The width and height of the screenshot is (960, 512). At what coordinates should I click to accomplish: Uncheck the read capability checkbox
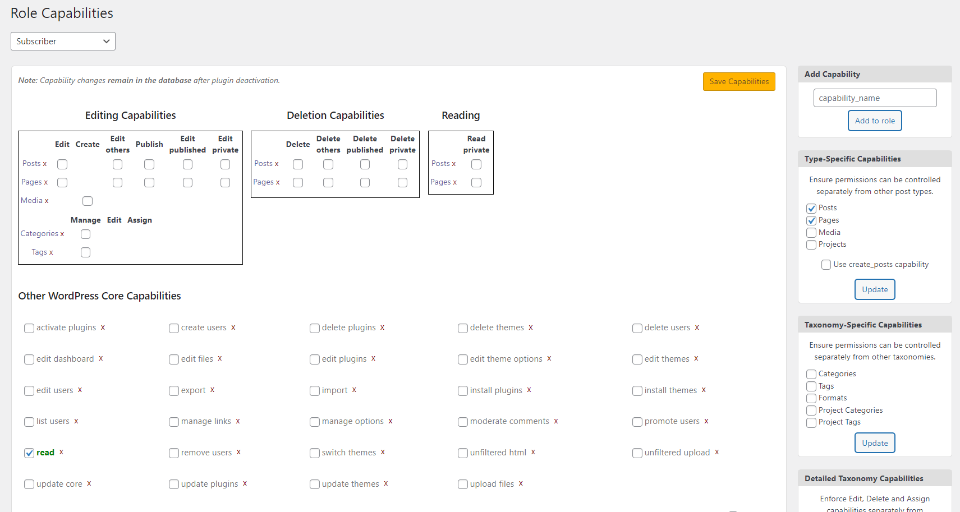pos(29,453)
